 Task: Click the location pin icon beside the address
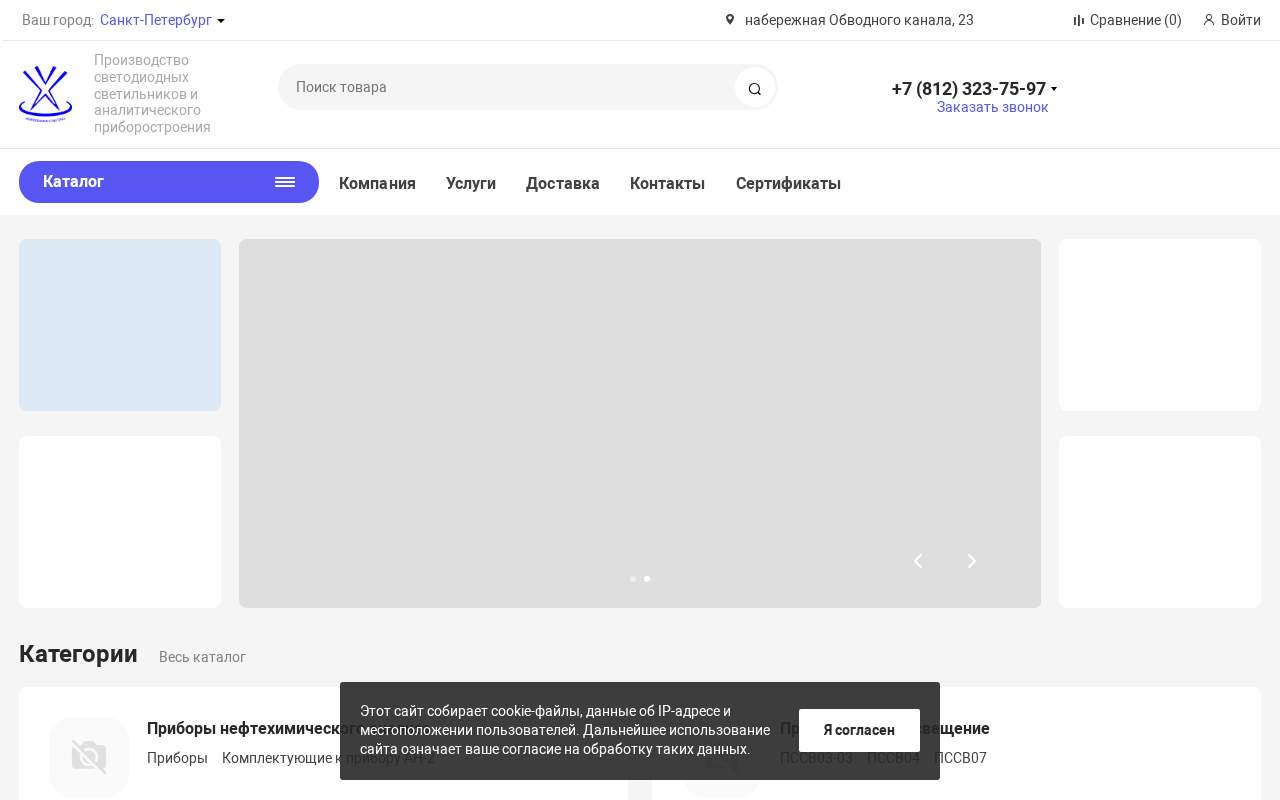pos(730,19)
